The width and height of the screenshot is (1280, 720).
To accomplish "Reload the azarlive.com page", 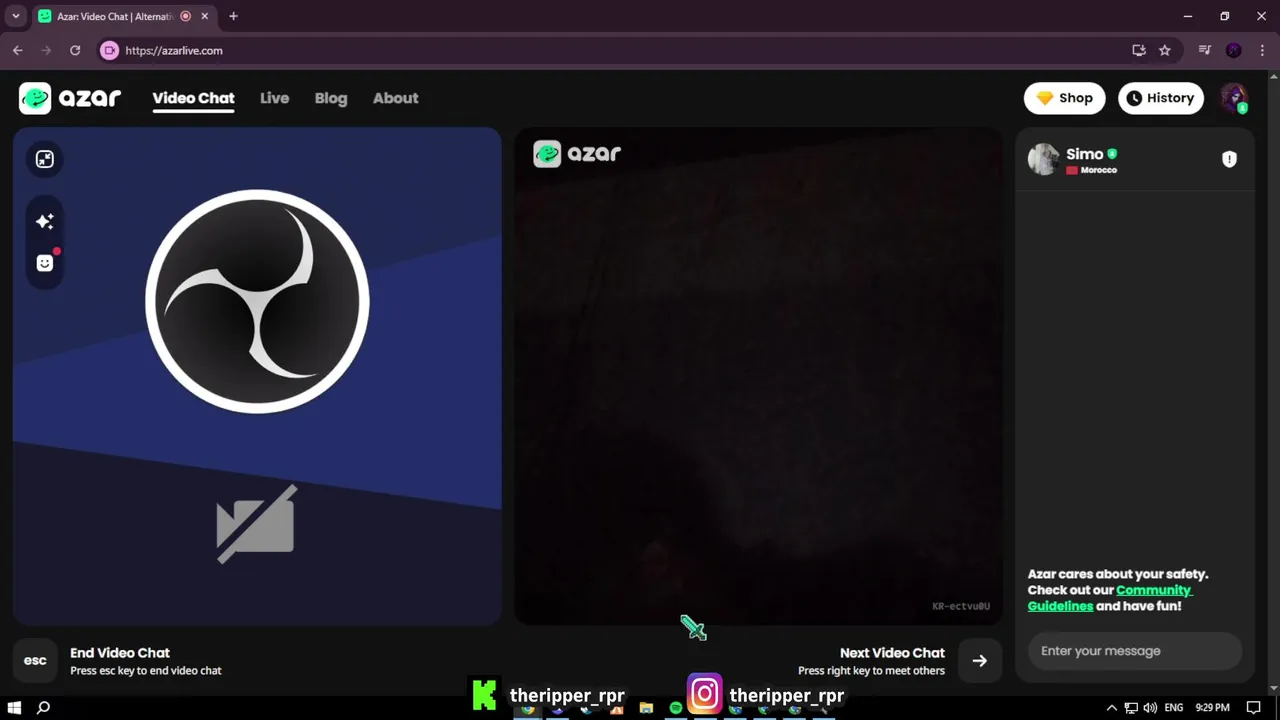I will pos(75,50).
